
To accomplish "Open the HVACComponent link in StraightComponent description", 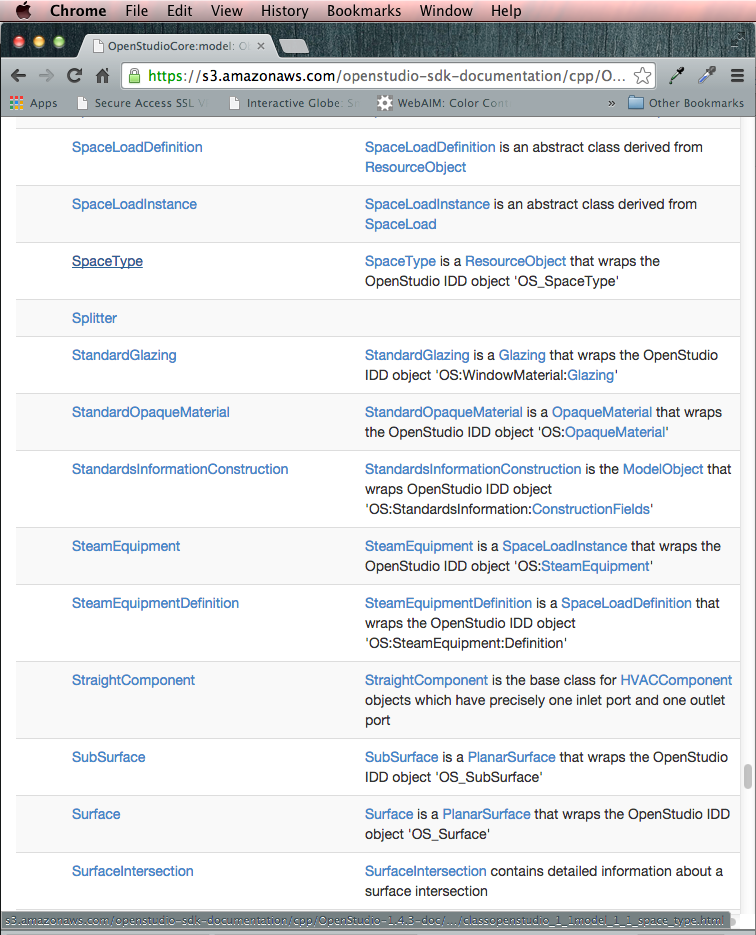I will pos(676,680).
